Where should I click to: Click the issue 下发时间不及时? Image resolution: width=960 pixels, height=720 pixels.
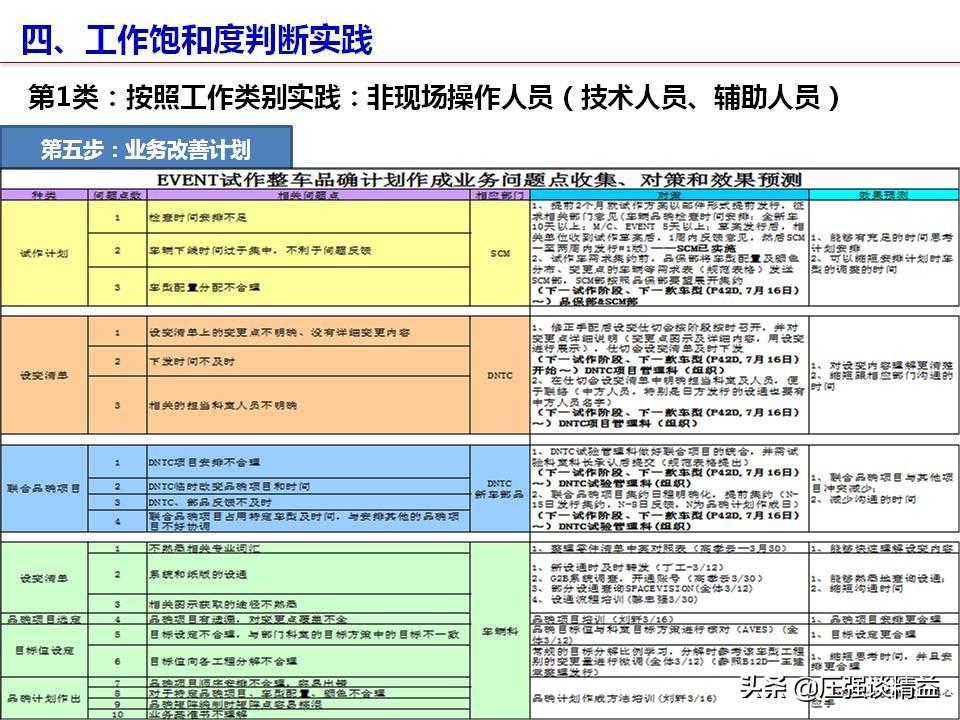click(x=192, y=361)
